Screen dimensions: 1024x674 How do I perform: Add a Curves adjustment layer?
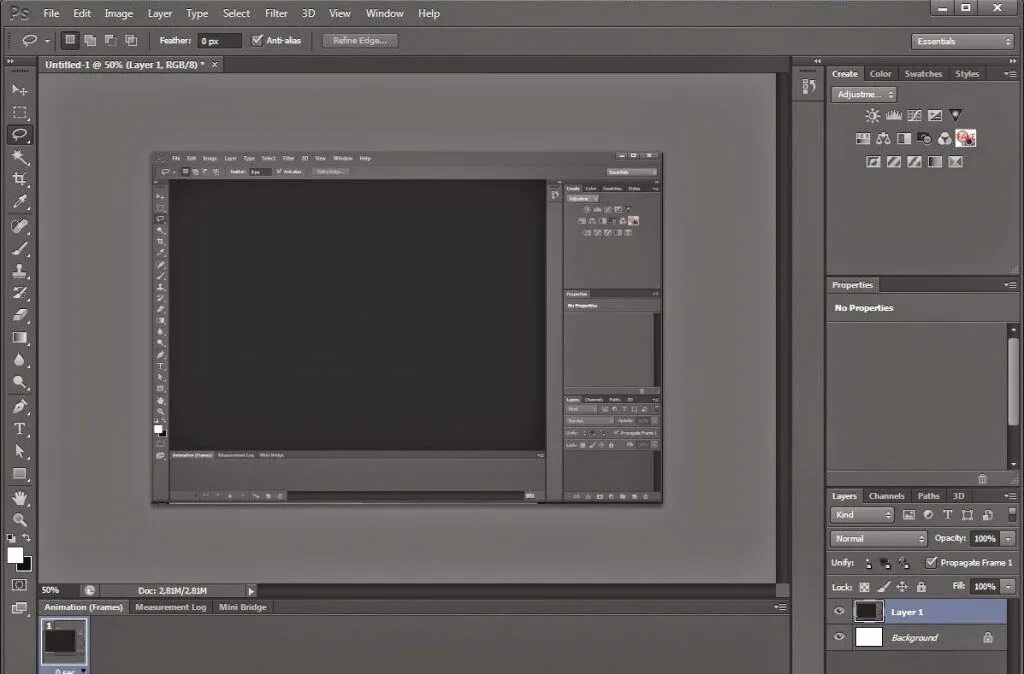[x=914, y=115]
